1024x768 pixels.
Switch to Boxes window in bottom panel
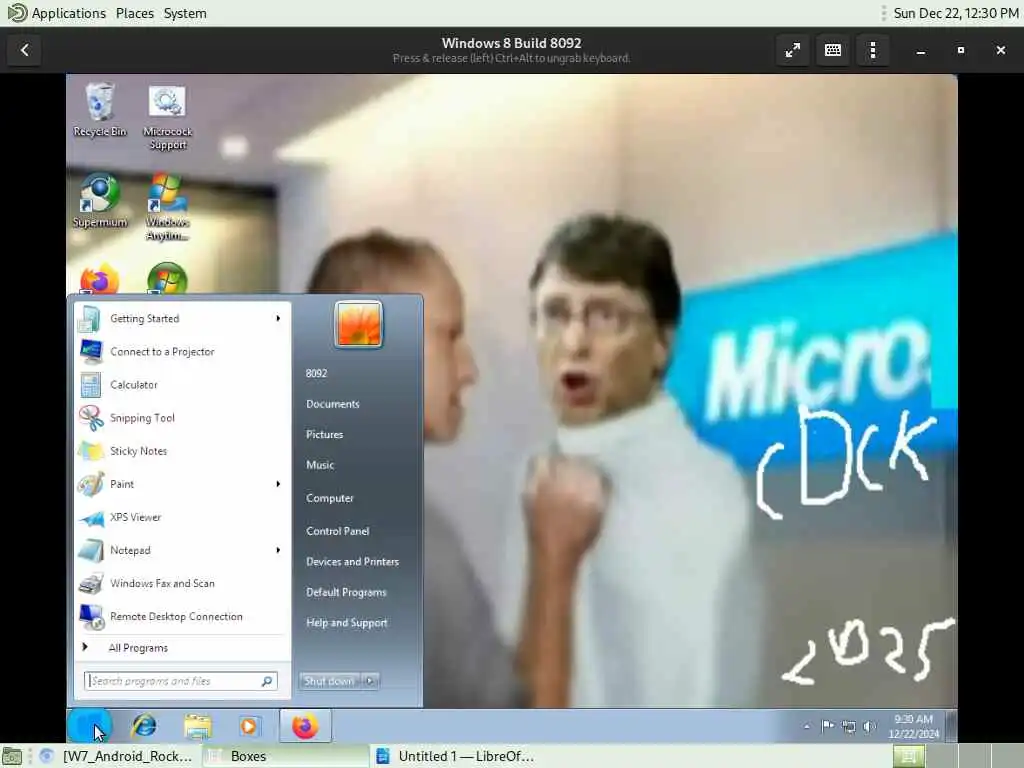coord(285,756)
